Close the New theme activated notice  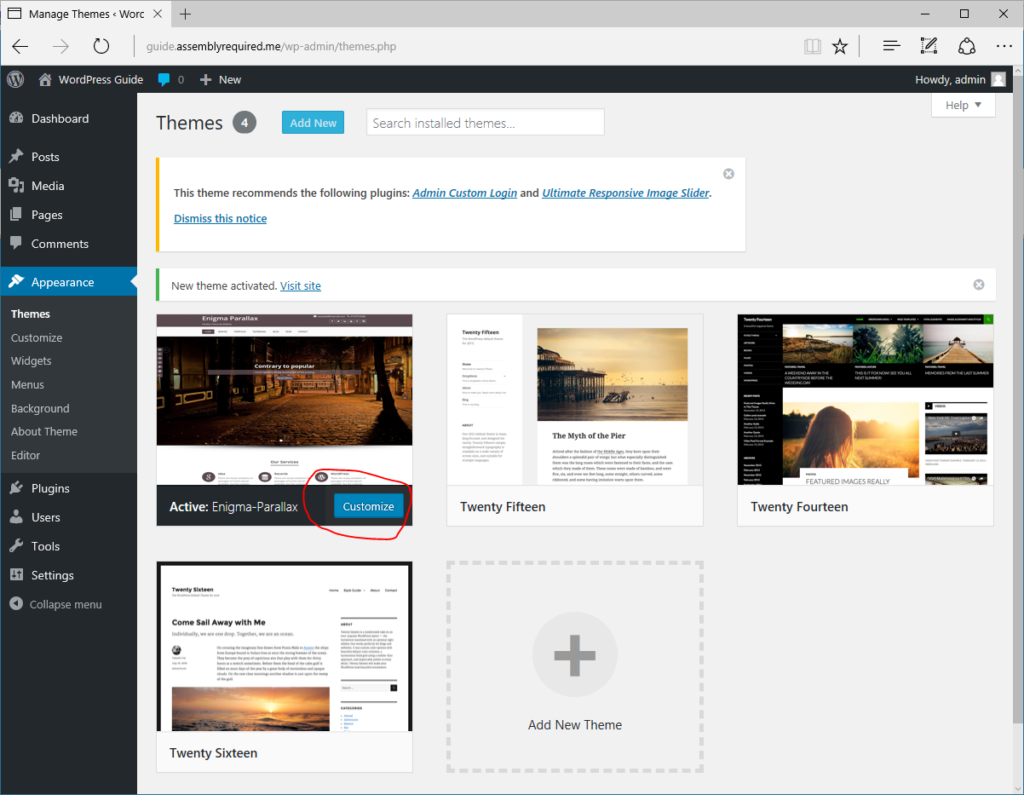pyautogui.click(x=979, y=285)
